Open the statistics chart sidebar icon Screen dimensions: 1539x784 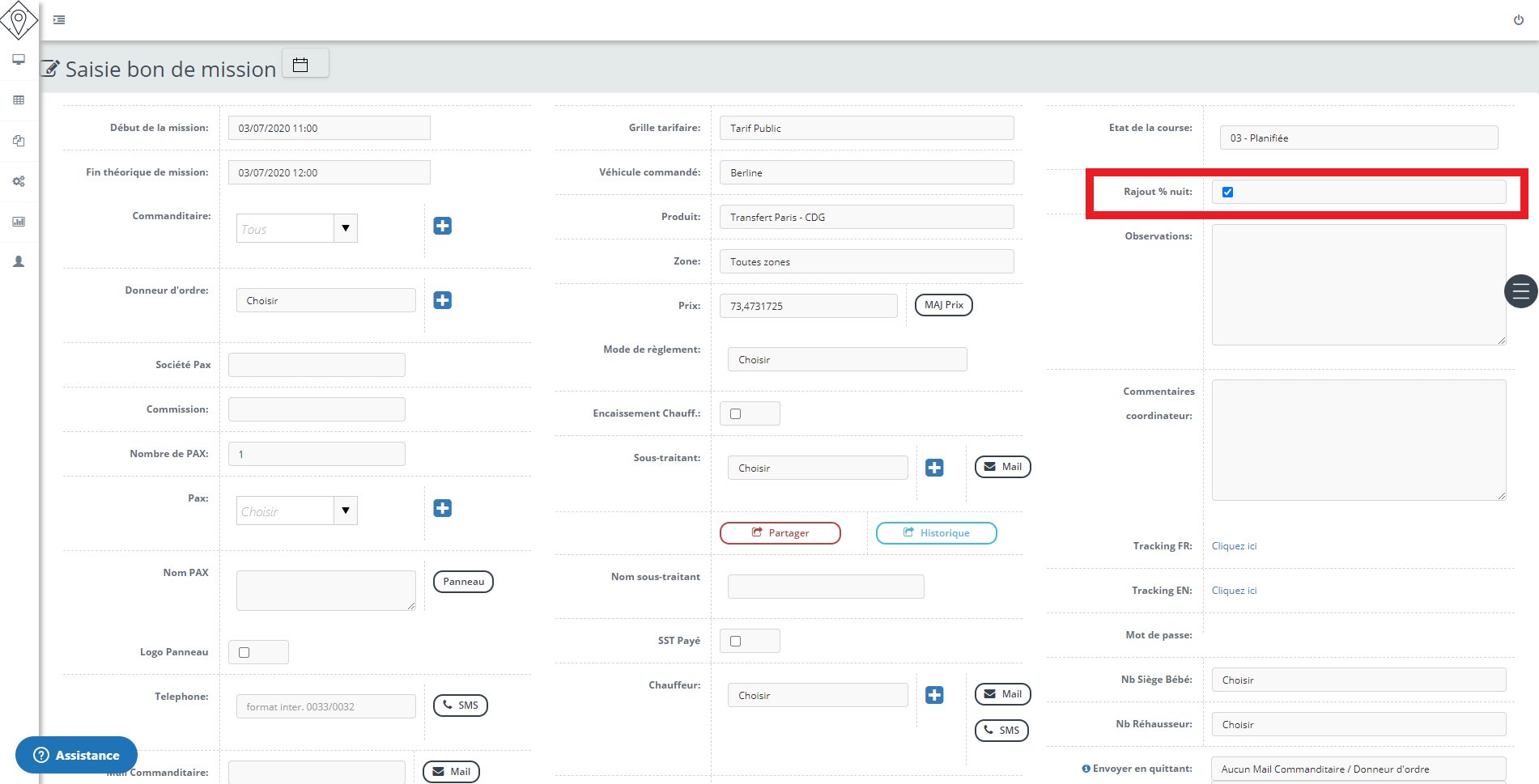pyautogui.click(x=19, y=222)
